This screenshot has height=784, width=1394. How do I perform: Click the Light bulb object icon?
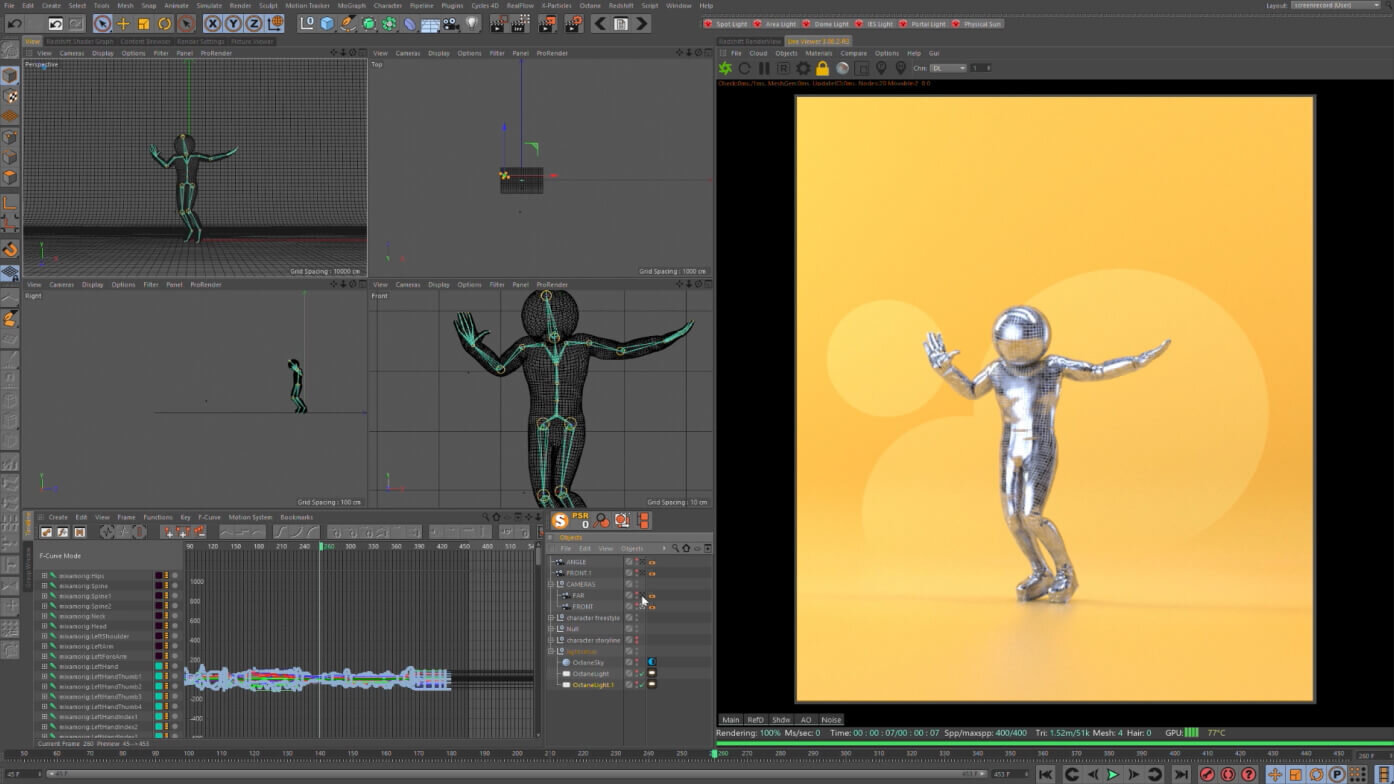pos(472,24)
